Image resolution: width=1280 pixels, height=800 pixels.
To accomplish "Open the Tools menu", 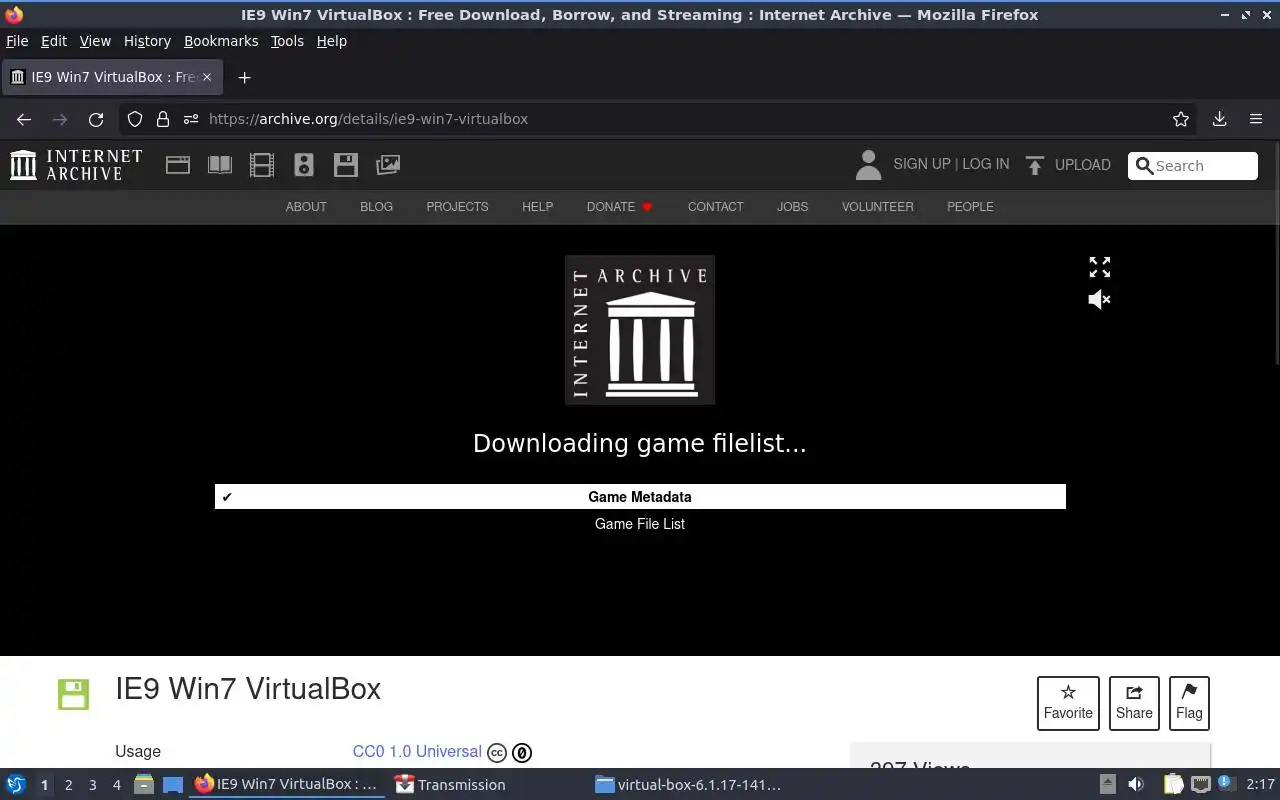I will (x=287, y=41).
